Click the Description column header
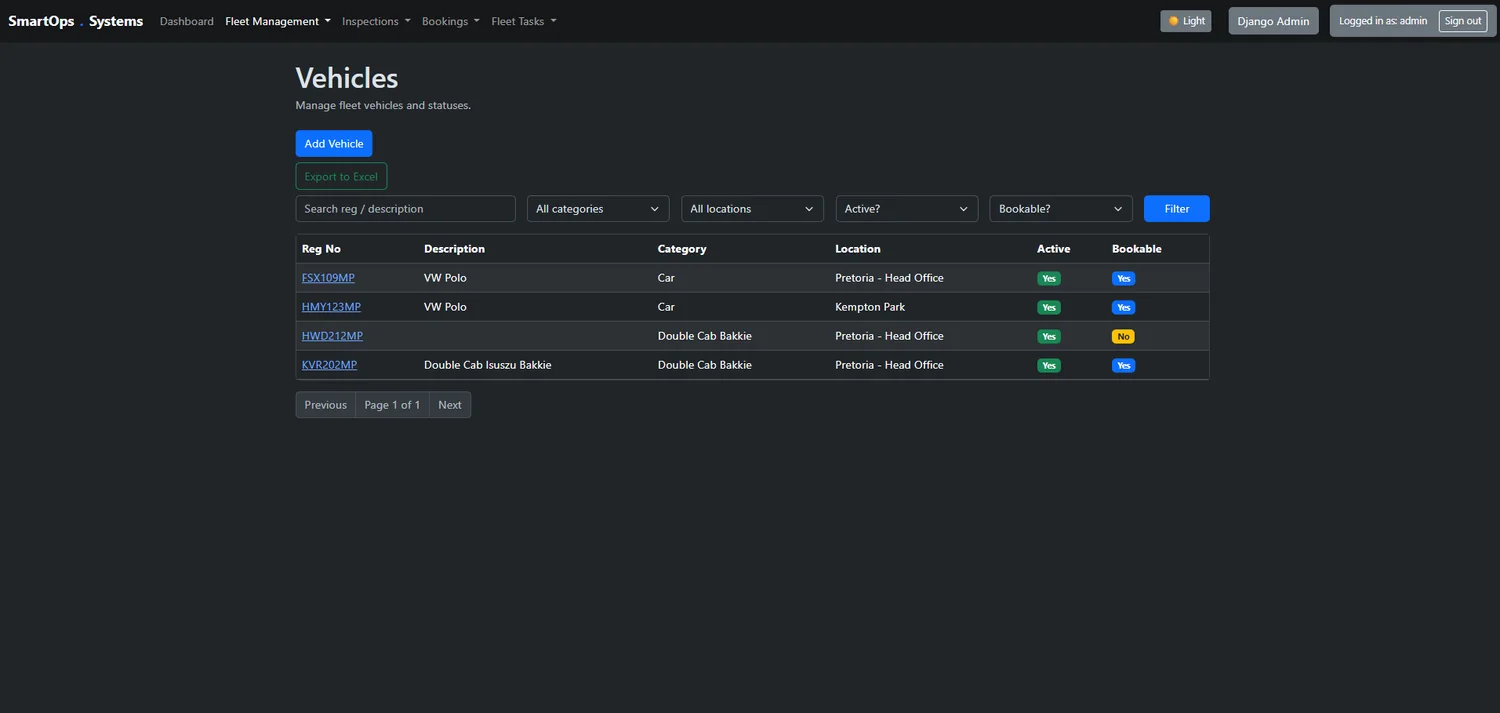1500x713 pixels. pyautogui.click(x=454, y=249)
